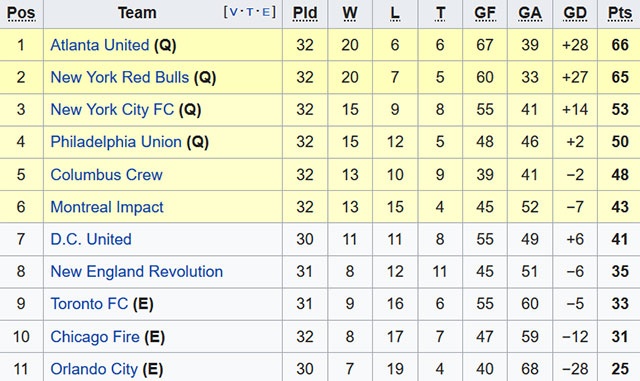
Task: Click the GD column header abbreviation
Action: [x=575, y=13]
